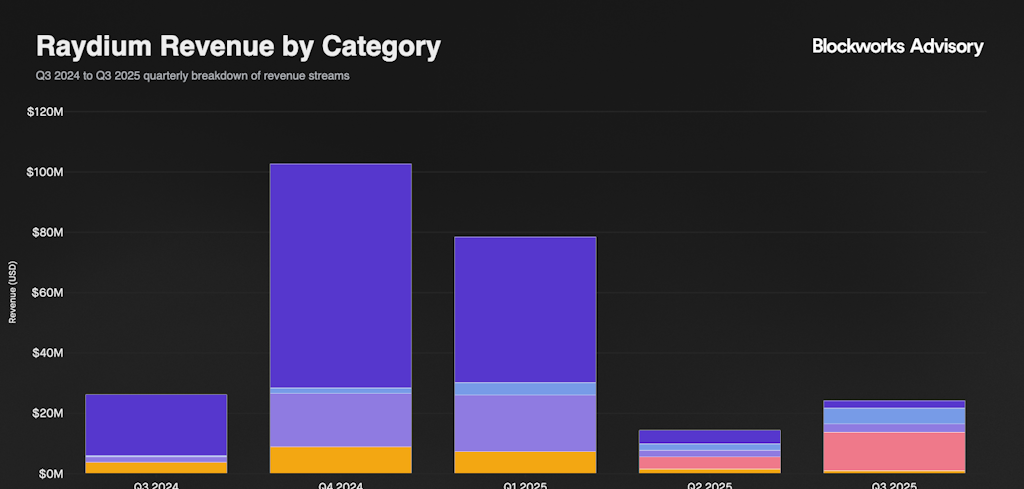This screenshot has width=1024, height=489.
Task: Select the orange segment of Q3 2024 bar
Action: [156, 467]
